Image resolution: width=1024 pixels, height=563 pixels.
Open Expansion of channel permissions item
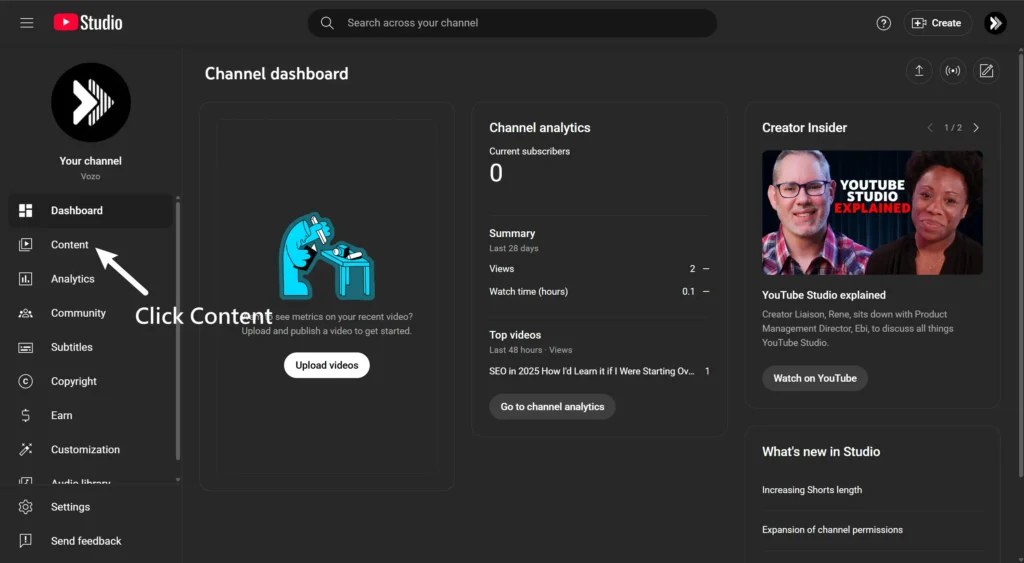click(832, 530)
